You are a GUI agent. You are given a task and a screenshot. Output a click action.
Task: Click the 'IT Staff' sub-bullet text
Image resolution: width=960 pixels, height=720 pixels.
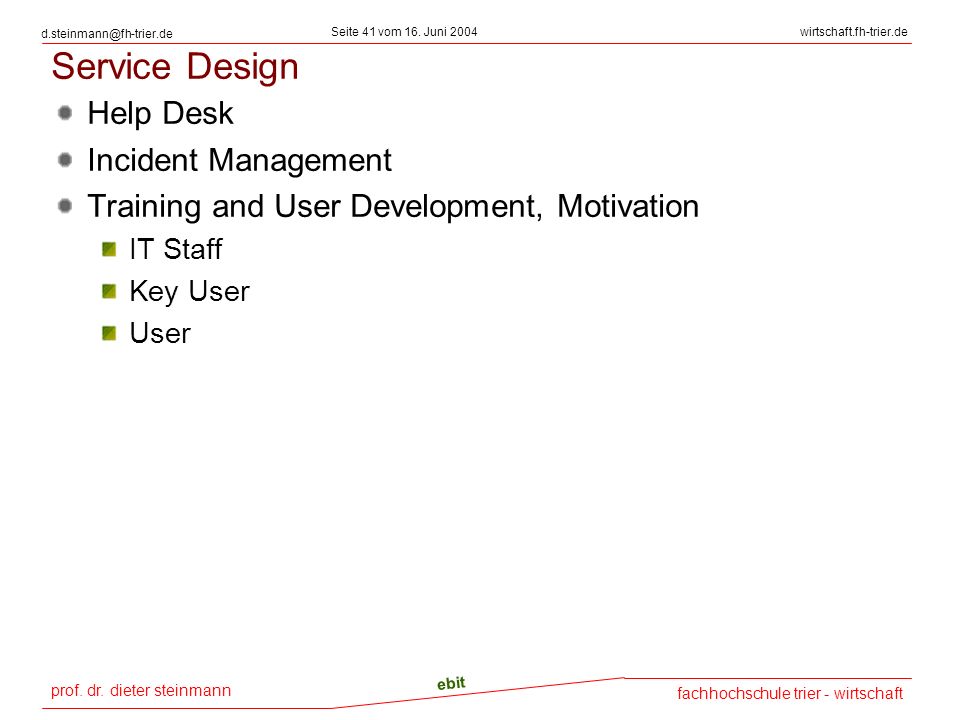click(176, 249)
